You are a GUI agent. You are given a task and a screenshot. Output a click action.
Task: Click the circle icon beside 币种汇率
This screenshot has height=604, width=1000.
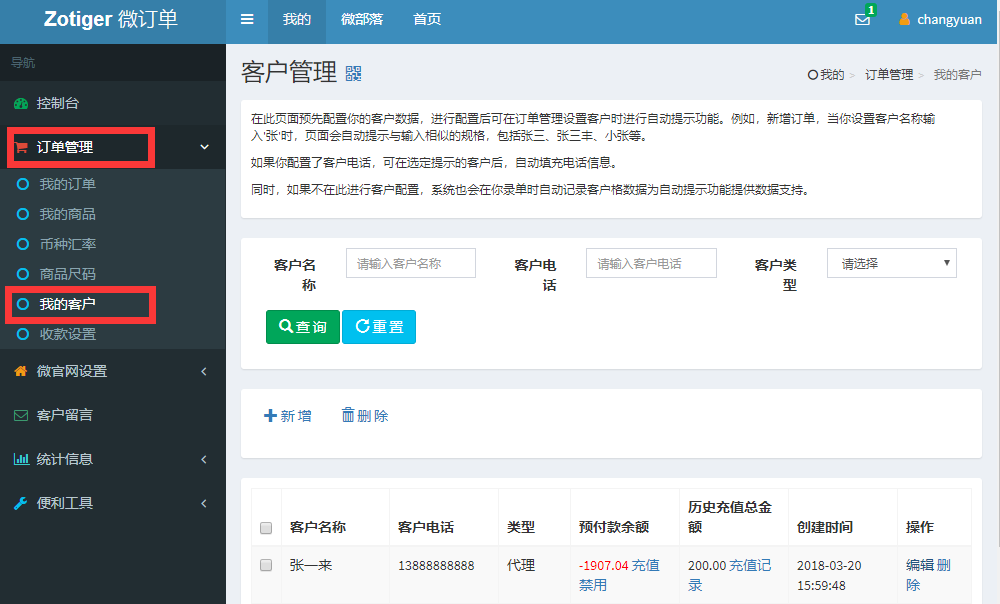tap(23, 244)
